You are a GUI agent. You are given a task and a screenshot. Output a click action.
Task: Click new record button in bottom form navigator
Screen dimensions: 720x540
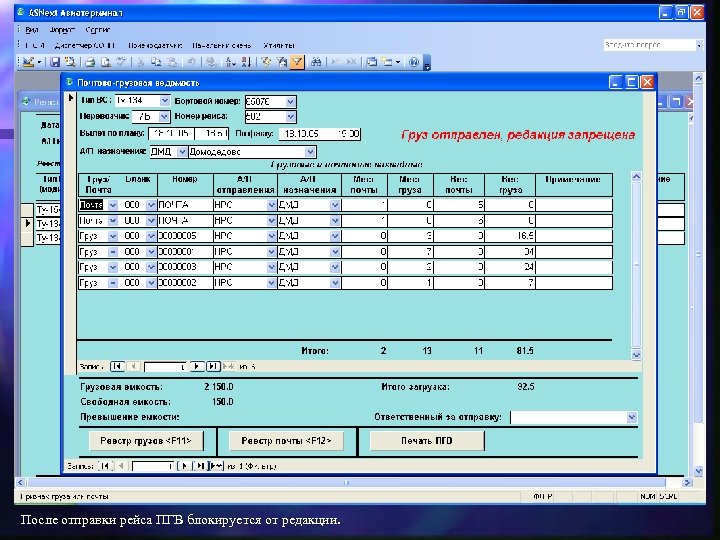pos(216,466)
